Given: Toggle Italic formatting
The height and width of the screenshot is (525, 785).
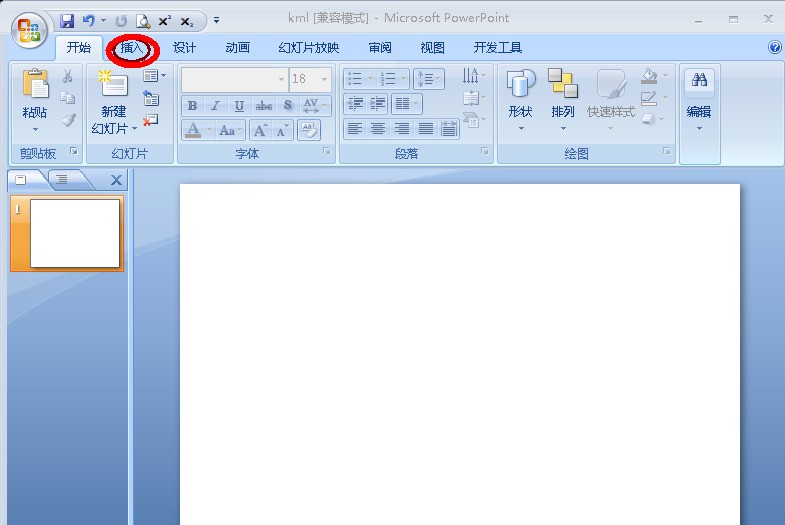Looking at the screenshot, I should (215, 106).
